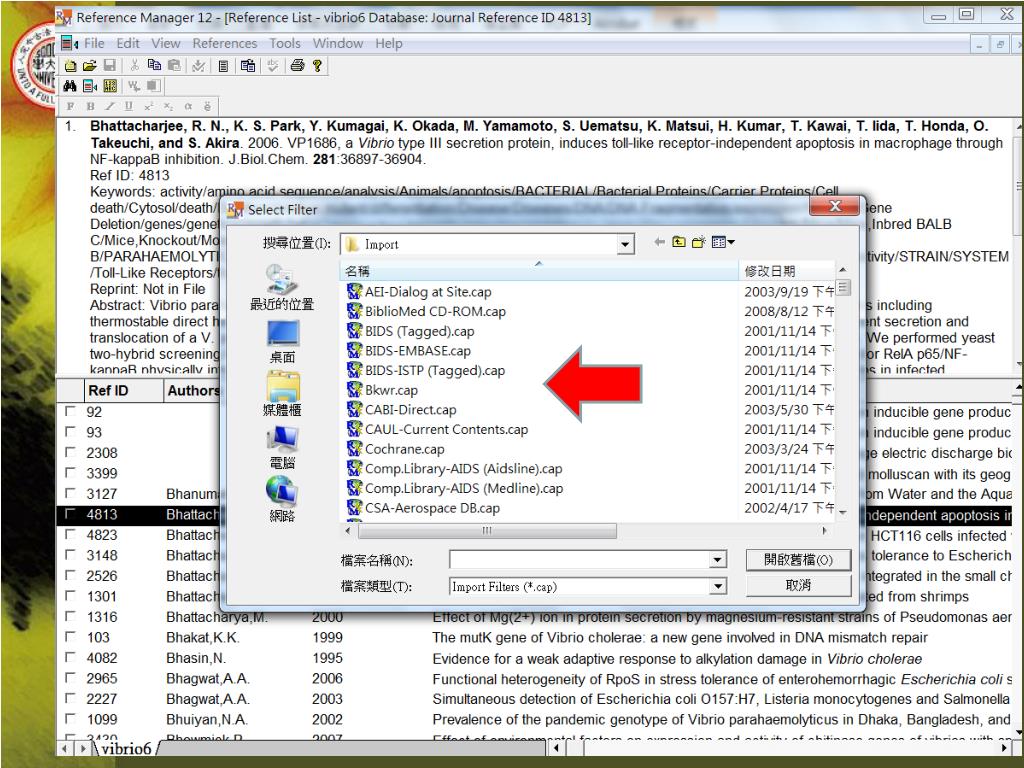Click the mark reference checkmark-arrow icon
This screenshot has height=768, width=1024.
click(199, 65)
